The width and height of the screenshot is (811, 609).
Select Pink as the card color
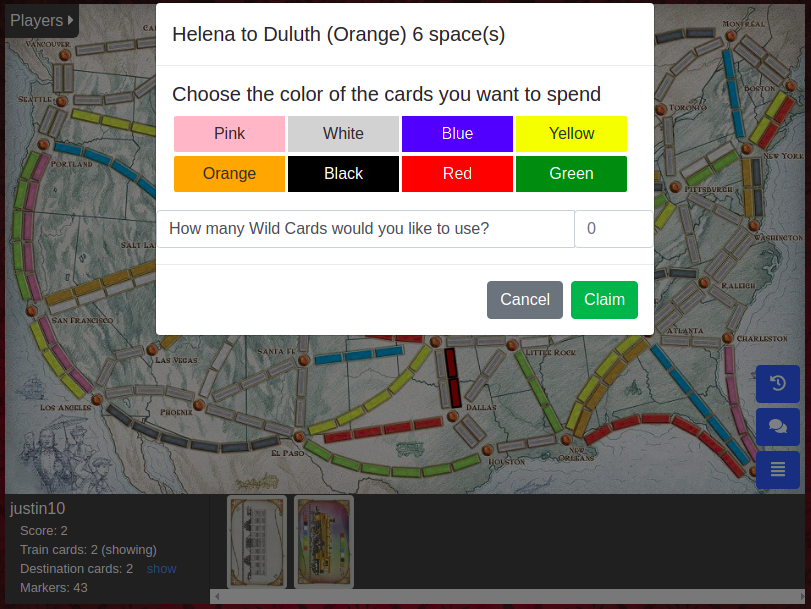(x=229, y=133)
